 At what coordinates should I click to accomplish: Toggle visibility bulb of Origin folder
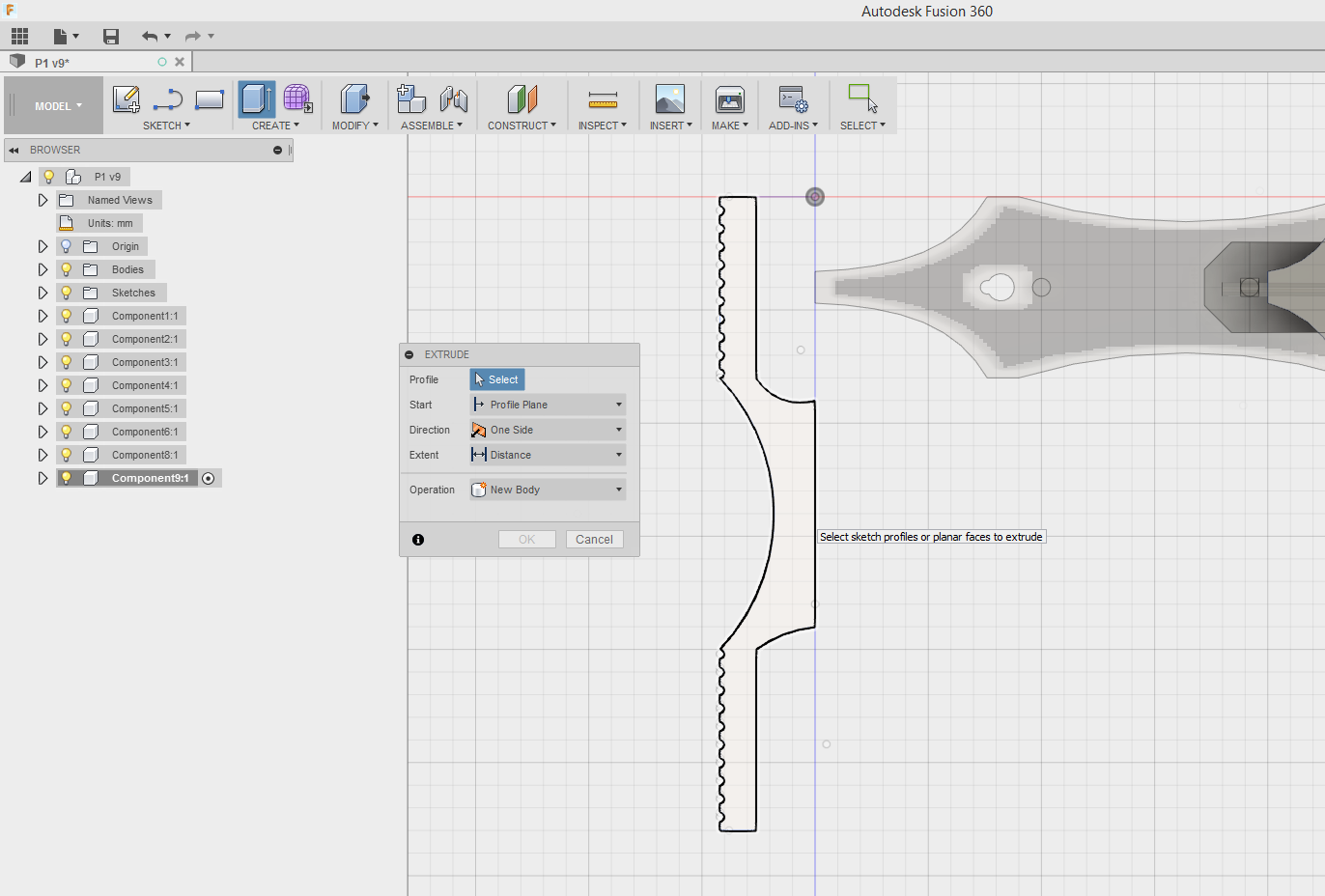pos(66,246)
